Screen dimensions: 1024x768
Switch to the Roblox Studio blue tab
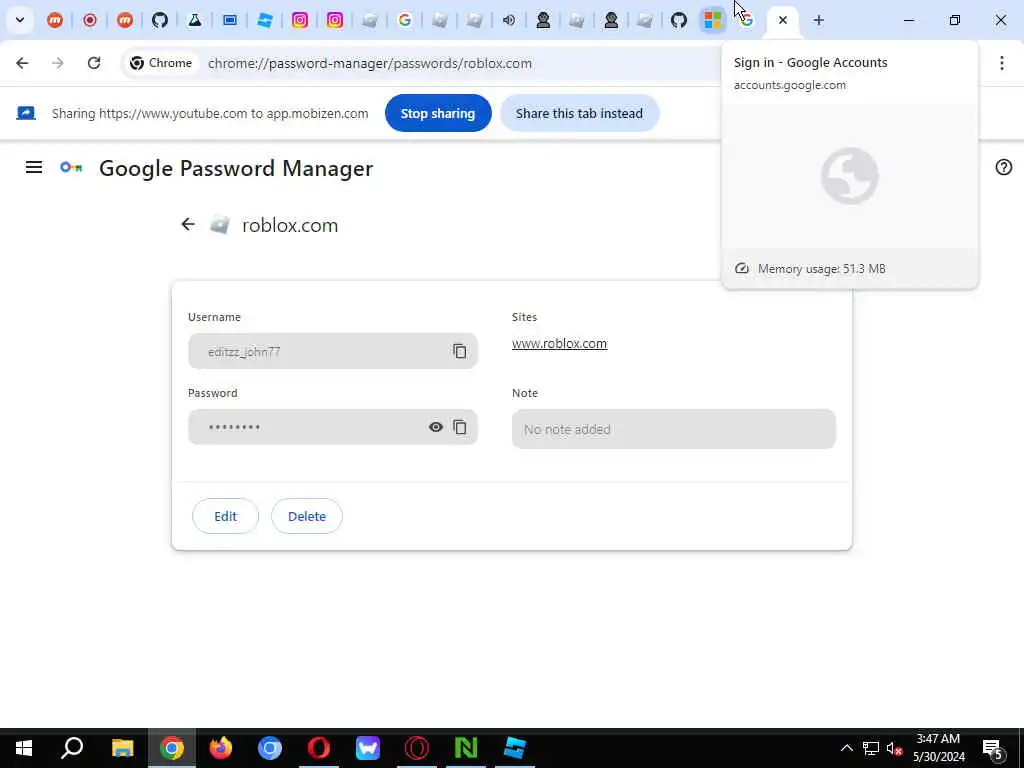[x=264, y=20]
